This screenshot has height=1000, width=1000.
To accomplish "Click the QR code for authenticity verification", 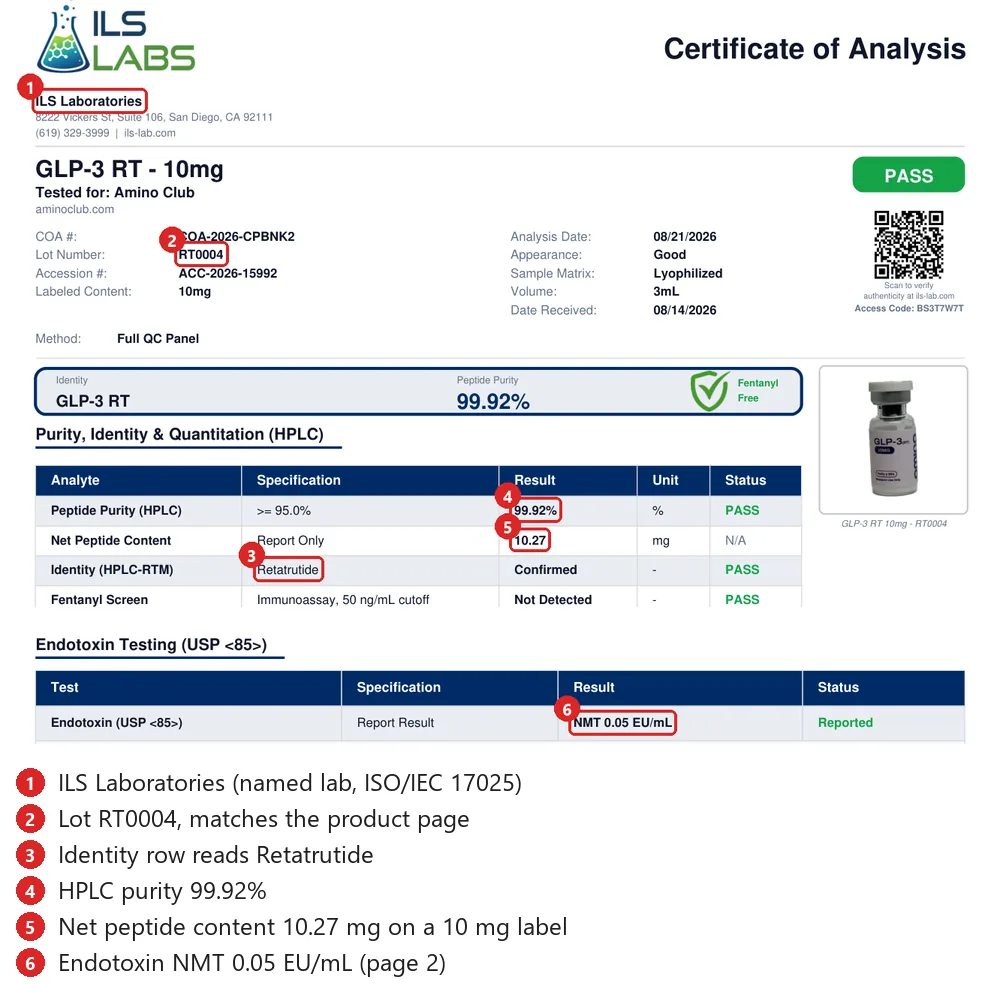I will point(908,245).
